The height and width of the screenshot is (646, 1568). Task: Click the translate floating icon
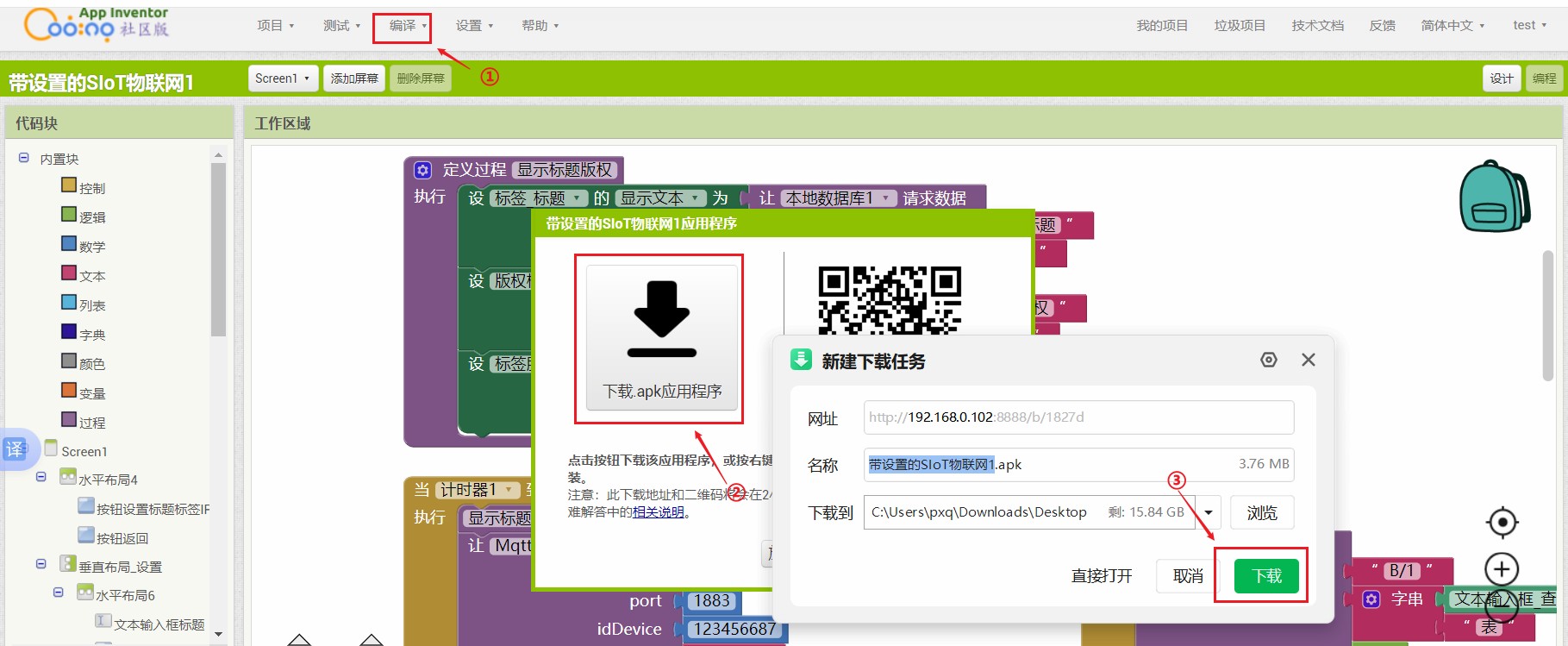pos(16,449)
